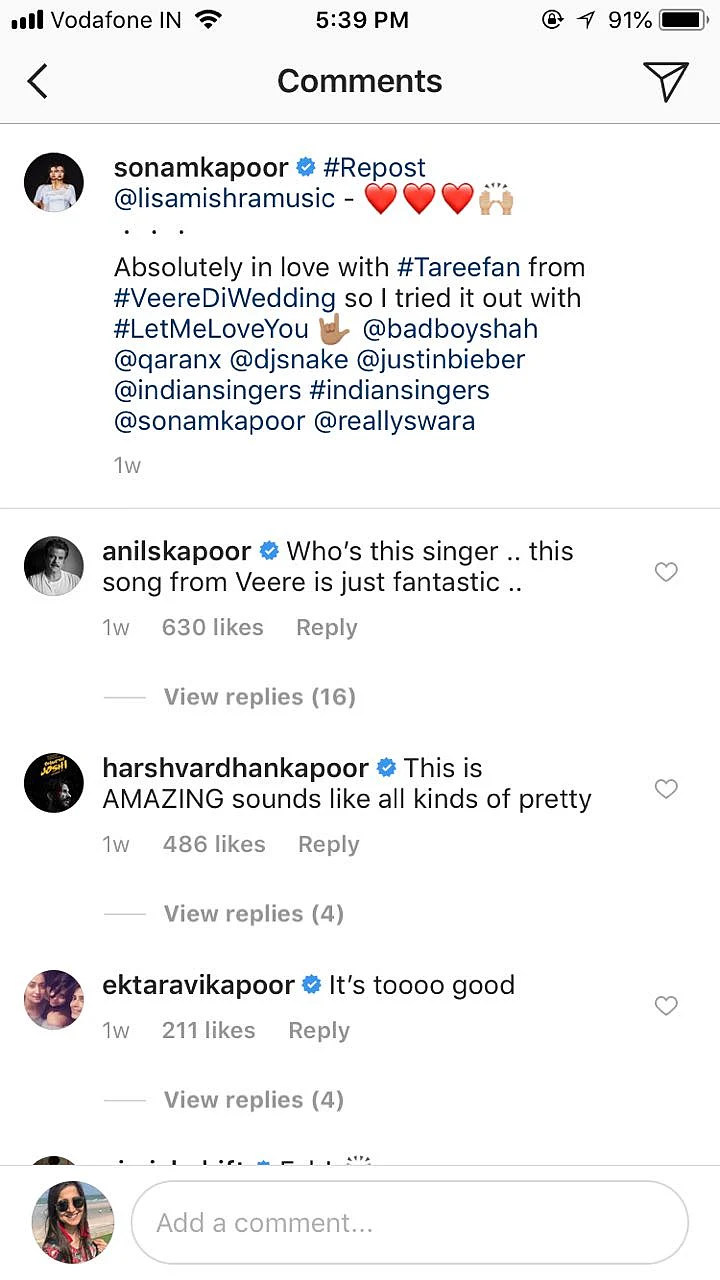Image resolution: width=720 pixels, height=1280 pixels.
Task: Open sonamkapoor's profile picture
Action: 53,183
